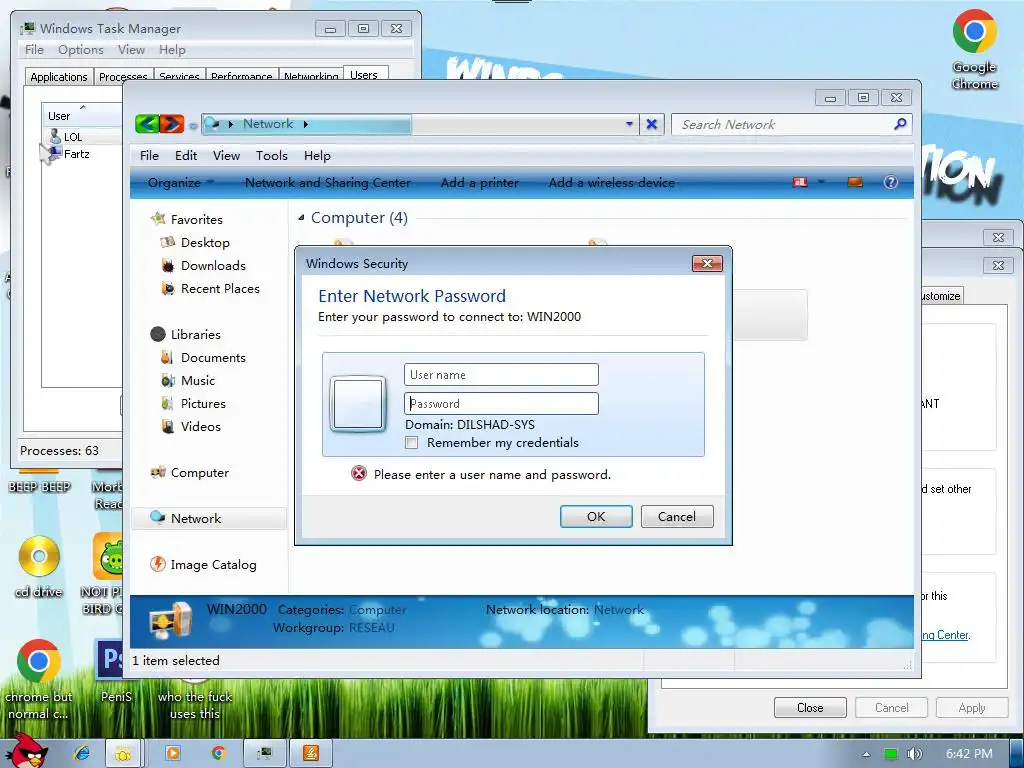Open the media player taskbar icon
1024x768 pixels.
point(173,753)
